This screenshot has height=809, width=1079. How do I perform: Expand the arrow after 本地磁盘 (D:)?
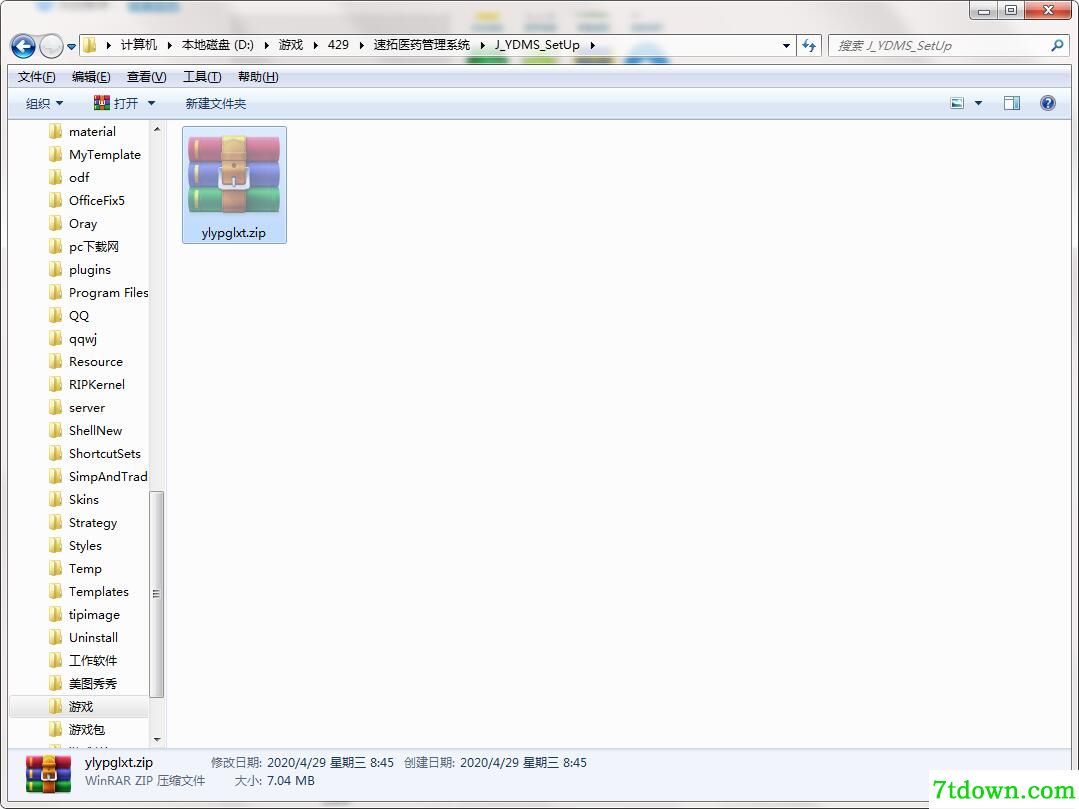(266, 45)
